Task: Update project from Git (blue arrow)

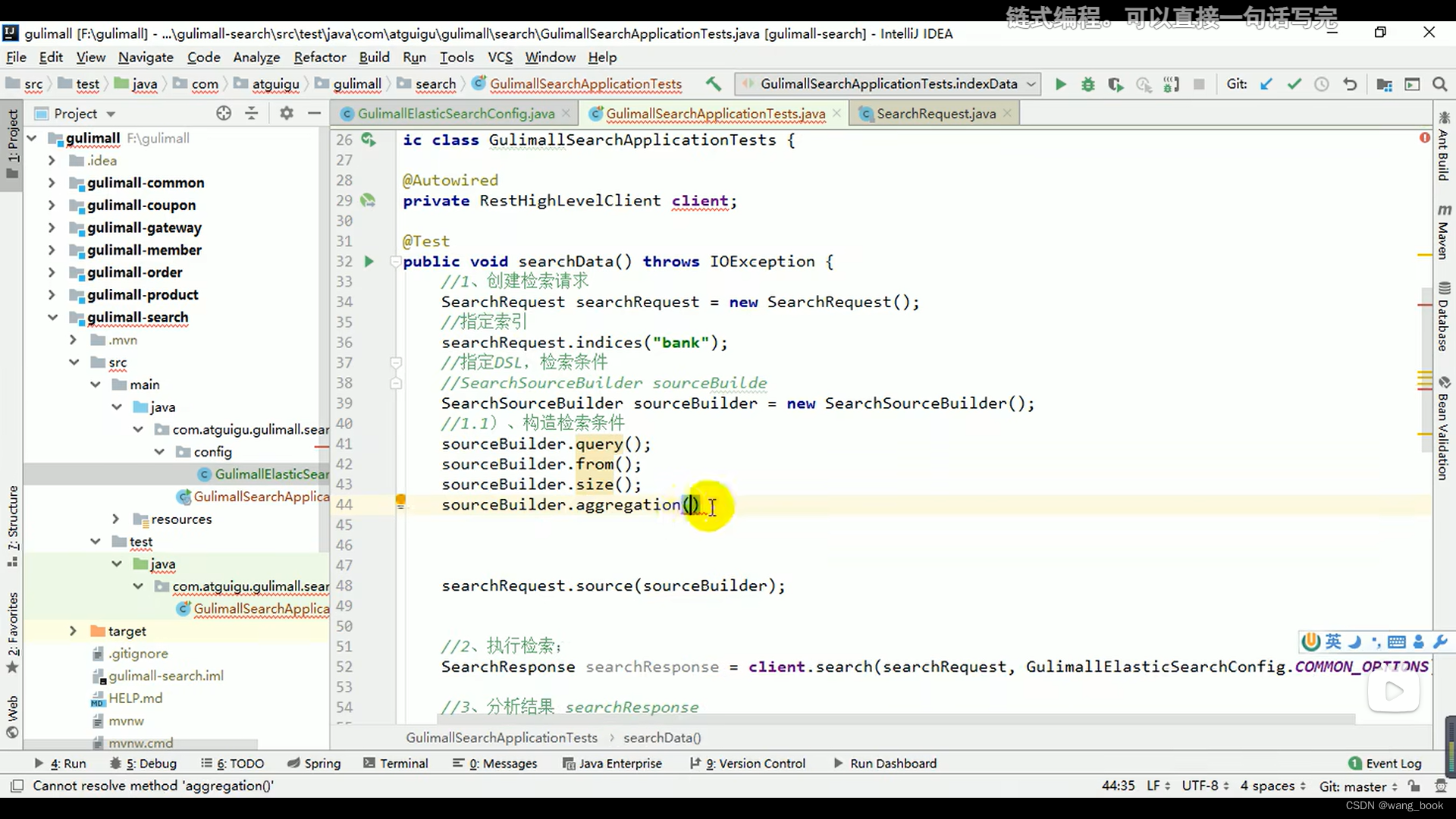Action: tap(1266, 84)
